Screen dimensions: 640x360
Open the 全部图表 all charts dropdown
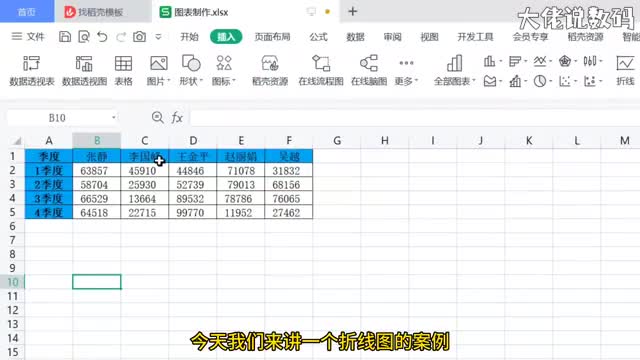click(x=454, y=81)
